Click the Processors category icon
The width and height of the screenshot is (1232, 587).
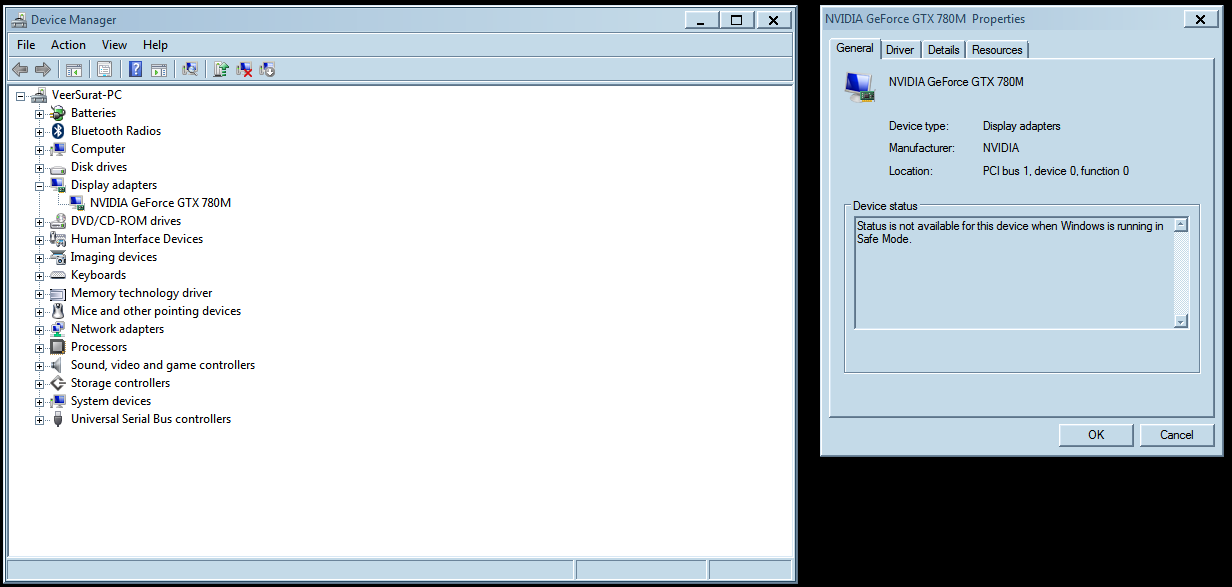pyautogui.click(x=58, y=347)
